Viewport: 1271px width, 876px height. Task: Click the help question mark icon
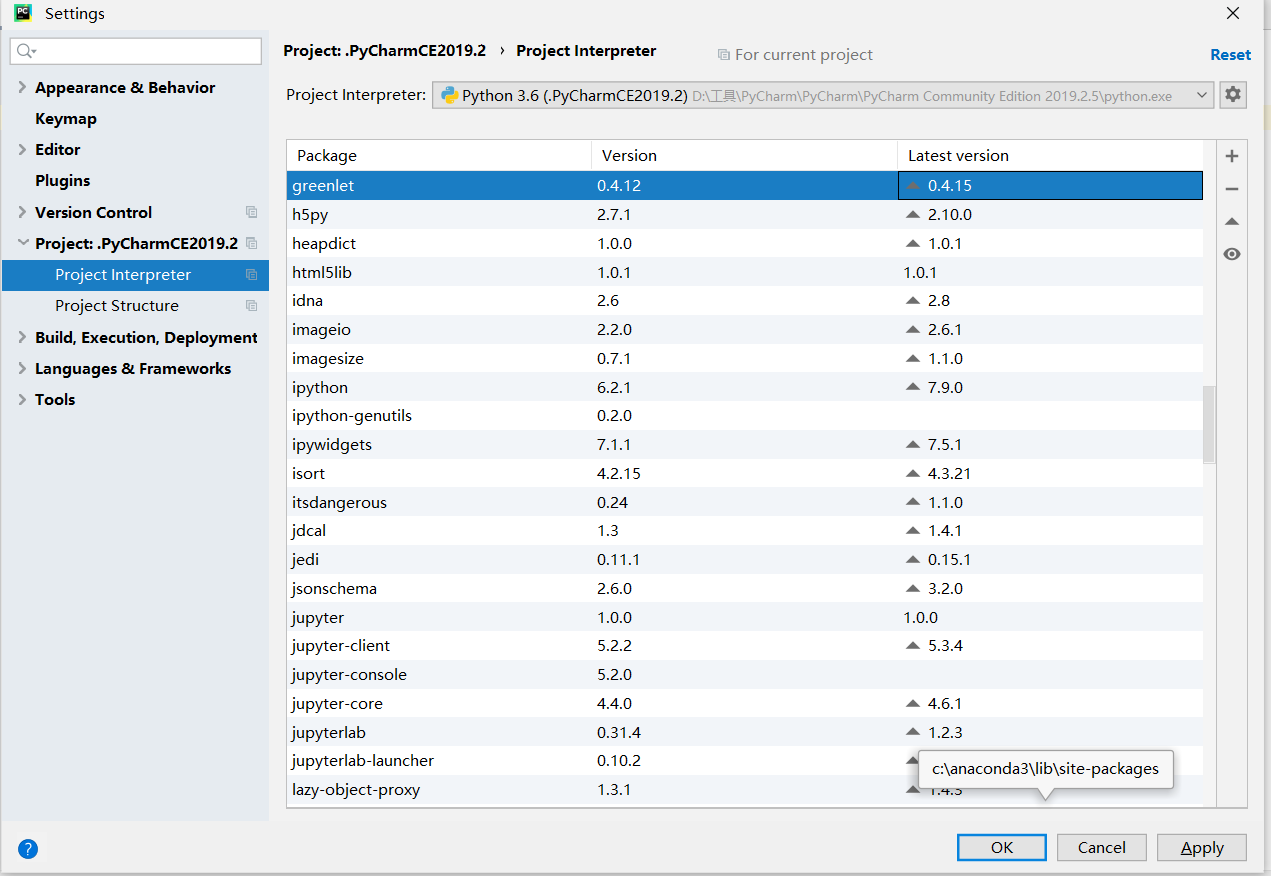pyautogui.click(x=28, y=849)
